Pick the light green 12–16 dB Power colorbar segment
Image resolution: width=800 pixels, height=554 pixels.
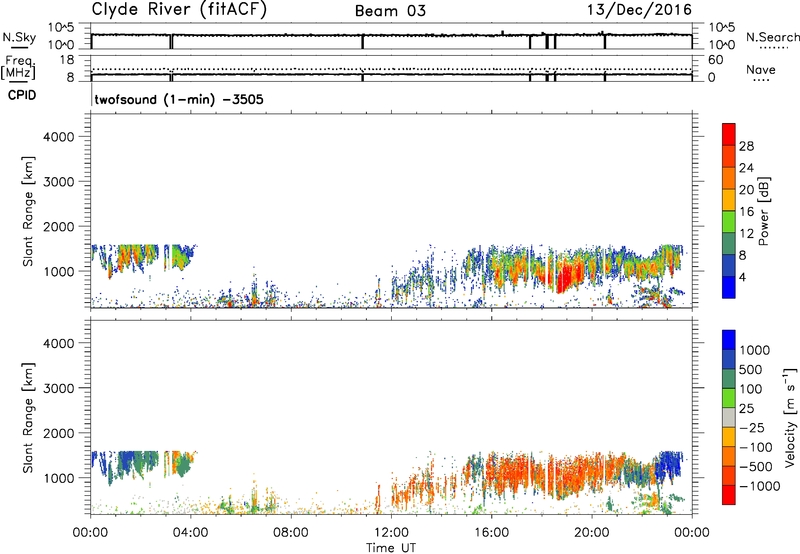729,222
